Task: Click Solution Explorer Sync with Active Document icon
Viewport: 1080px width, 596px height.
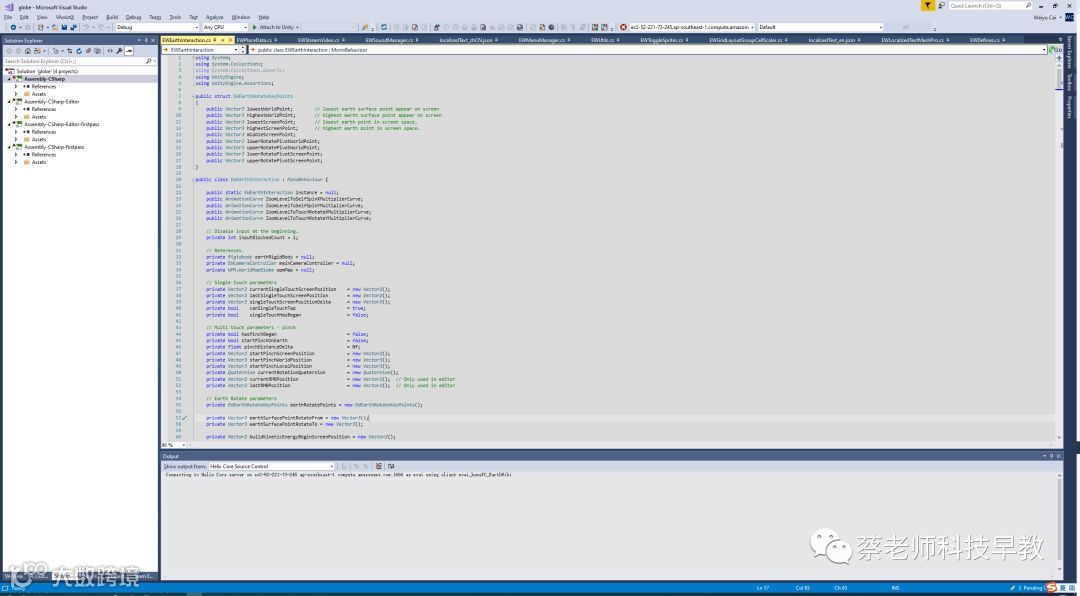Action: (71, 51)
